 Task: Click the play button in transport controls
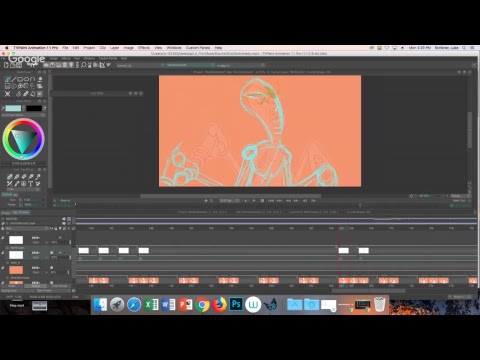(254, 201)
